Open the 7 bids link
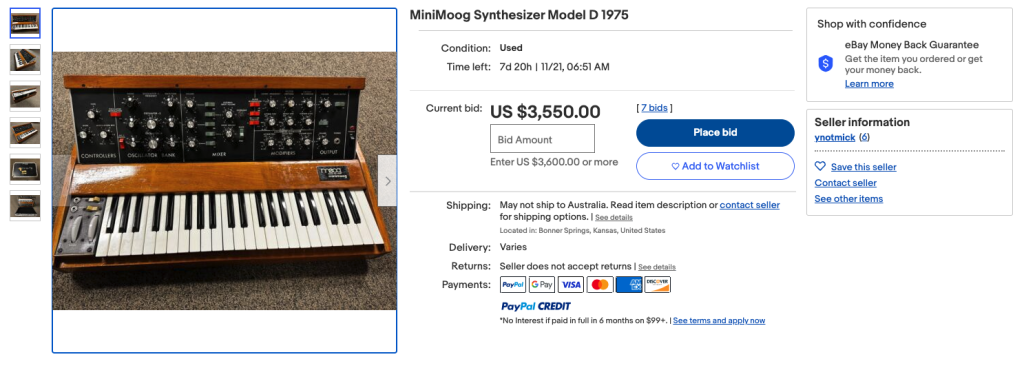Image resolution: width=1024 pixels, height=368 pixels. (654, 108)
